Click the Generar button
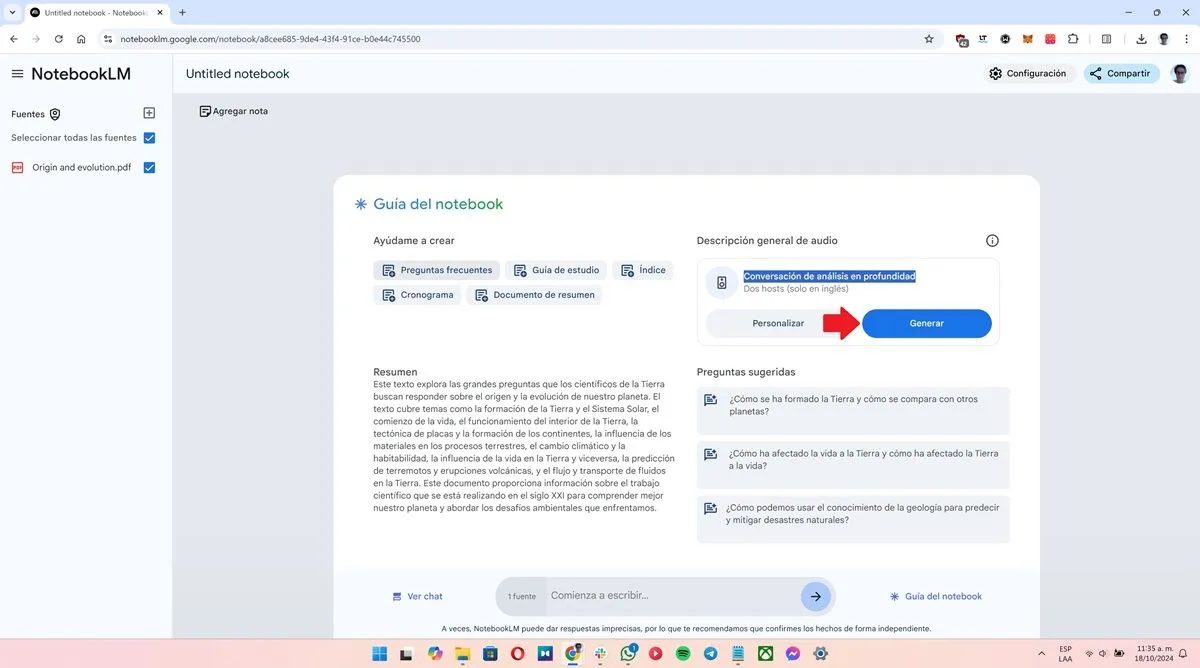Viewport: 1200px width, 668px height. point(927,324)
